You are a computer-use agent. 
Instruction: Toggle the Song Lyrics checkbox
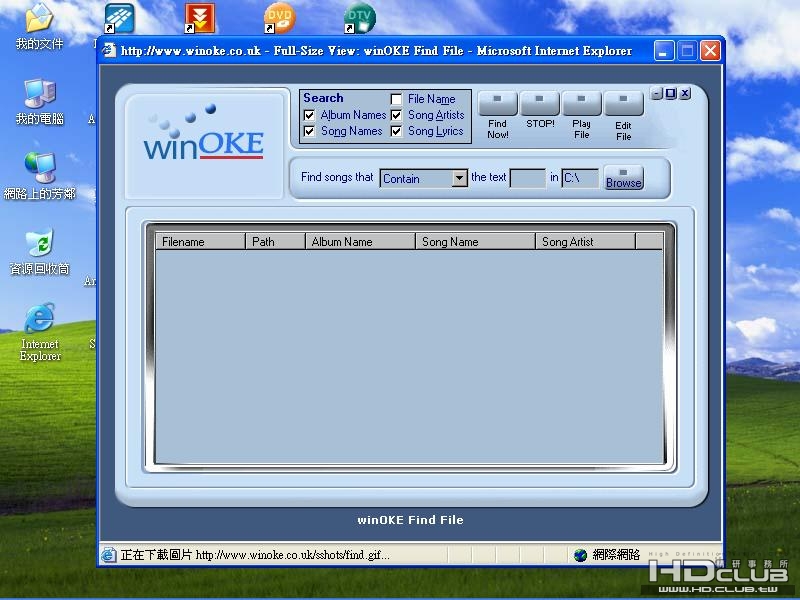396,132
